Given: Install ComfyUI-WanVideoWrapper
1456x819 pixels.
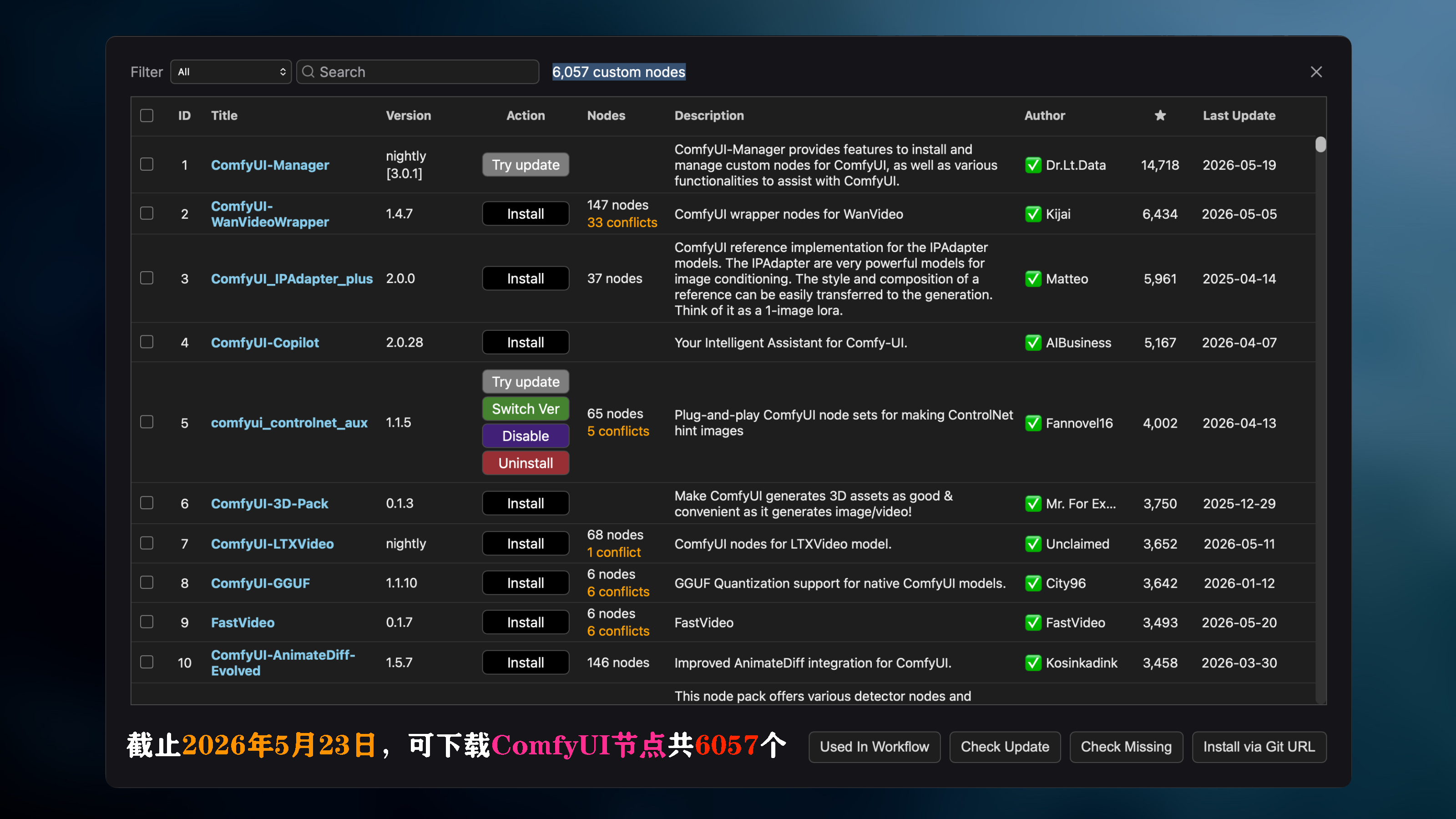Looking at the screenshot, I should [x=526, y=214].
